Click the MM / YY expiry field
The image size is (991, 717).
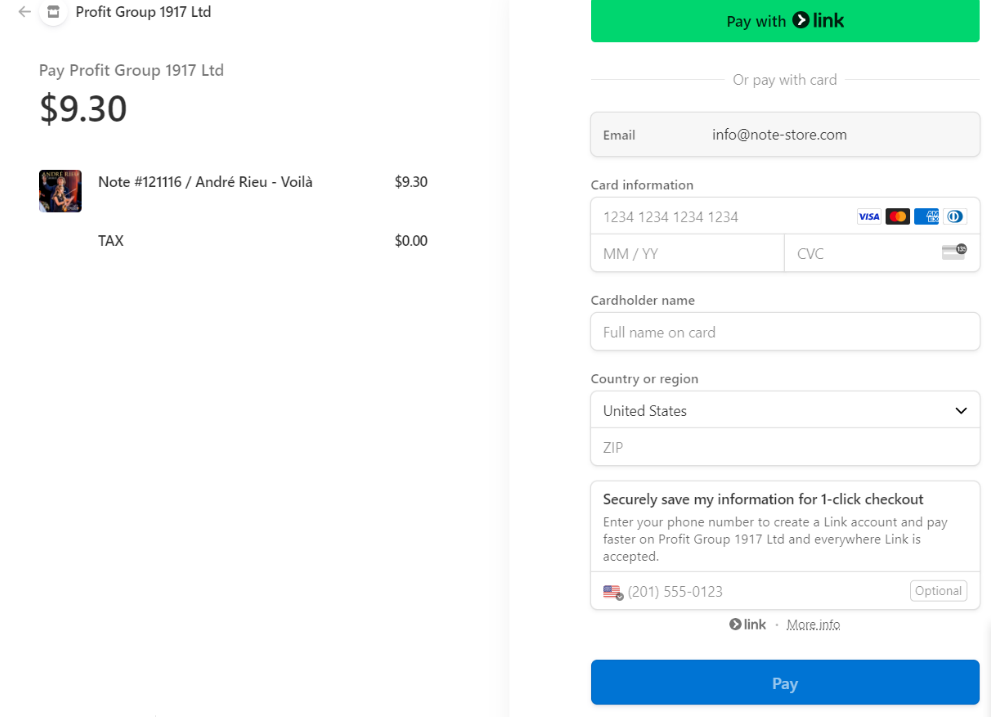687,254
